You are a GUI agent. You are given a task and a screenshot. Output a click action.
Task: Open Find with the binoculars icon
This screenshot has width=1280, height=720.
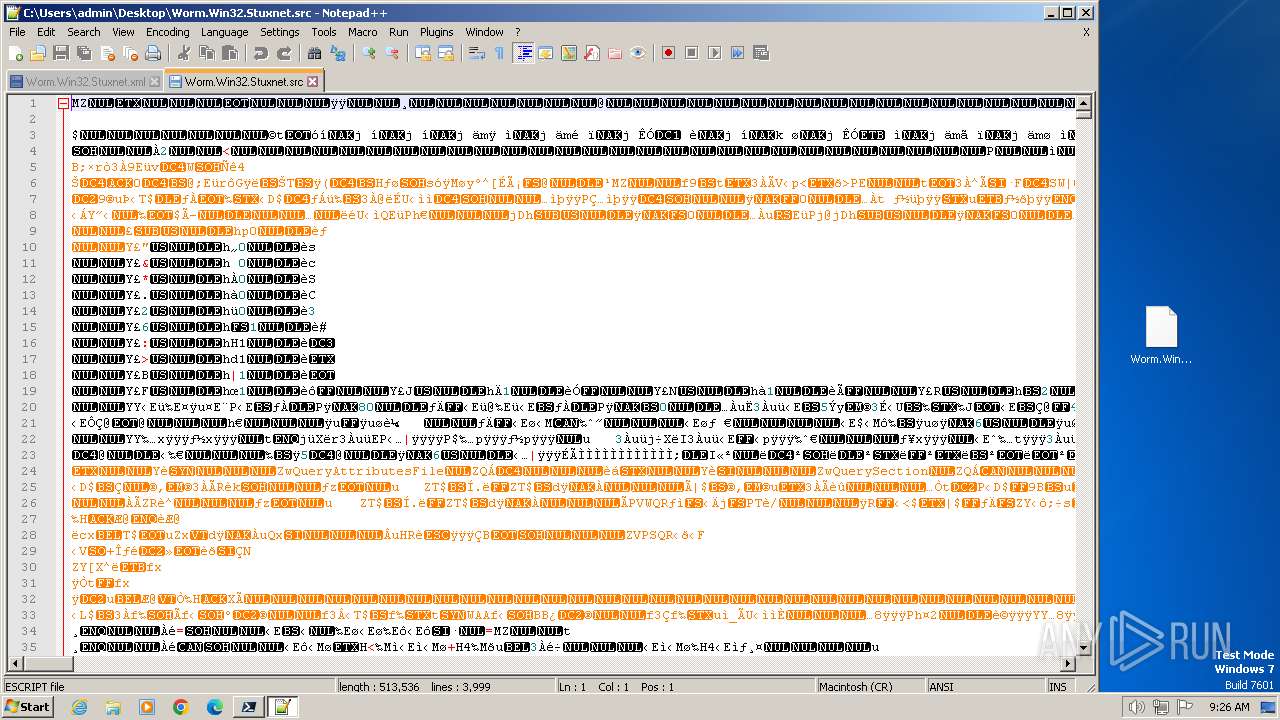coord(315,53)
